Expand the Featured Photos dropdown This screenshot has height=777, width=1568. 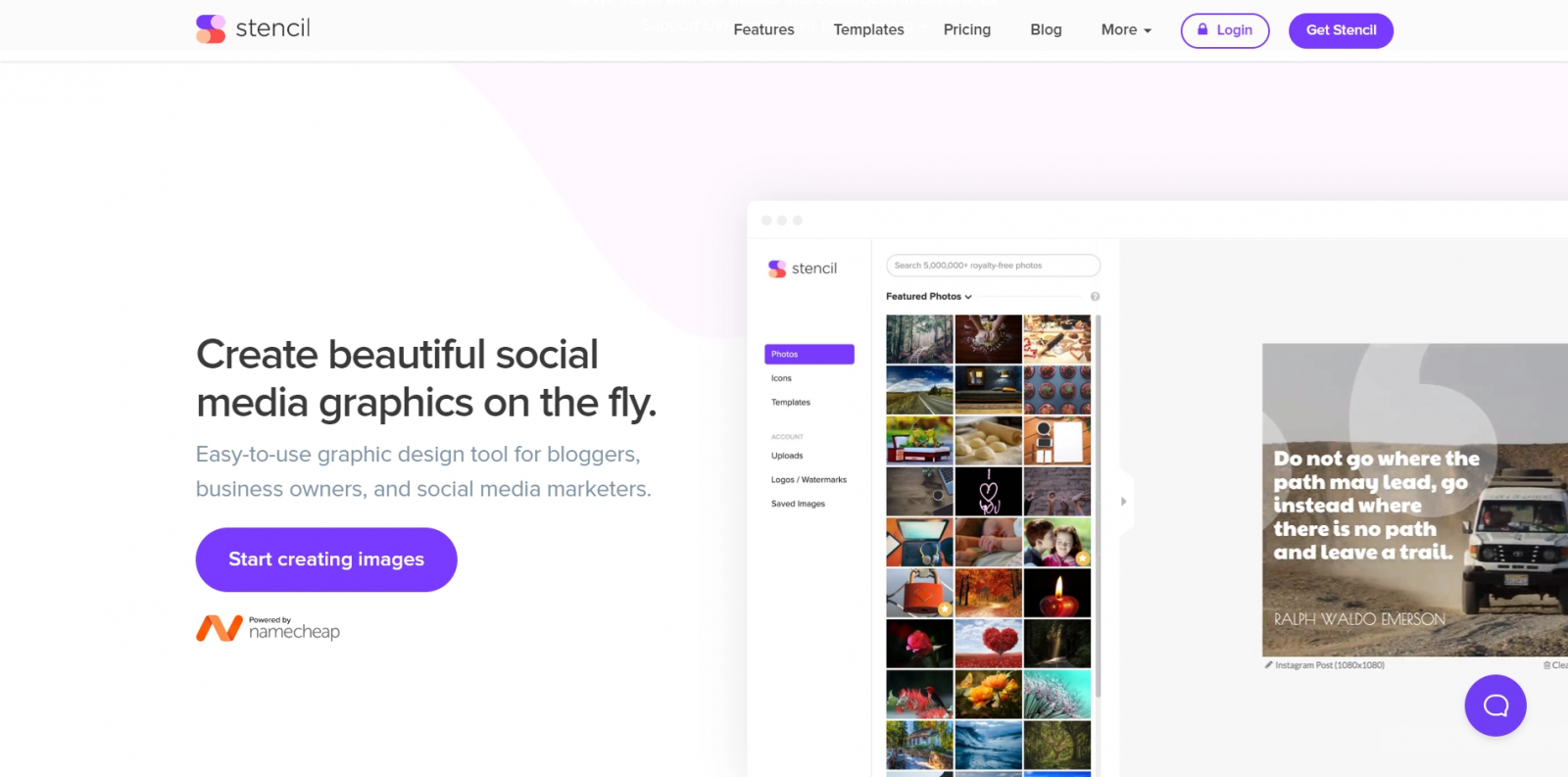tap(929, 296)
